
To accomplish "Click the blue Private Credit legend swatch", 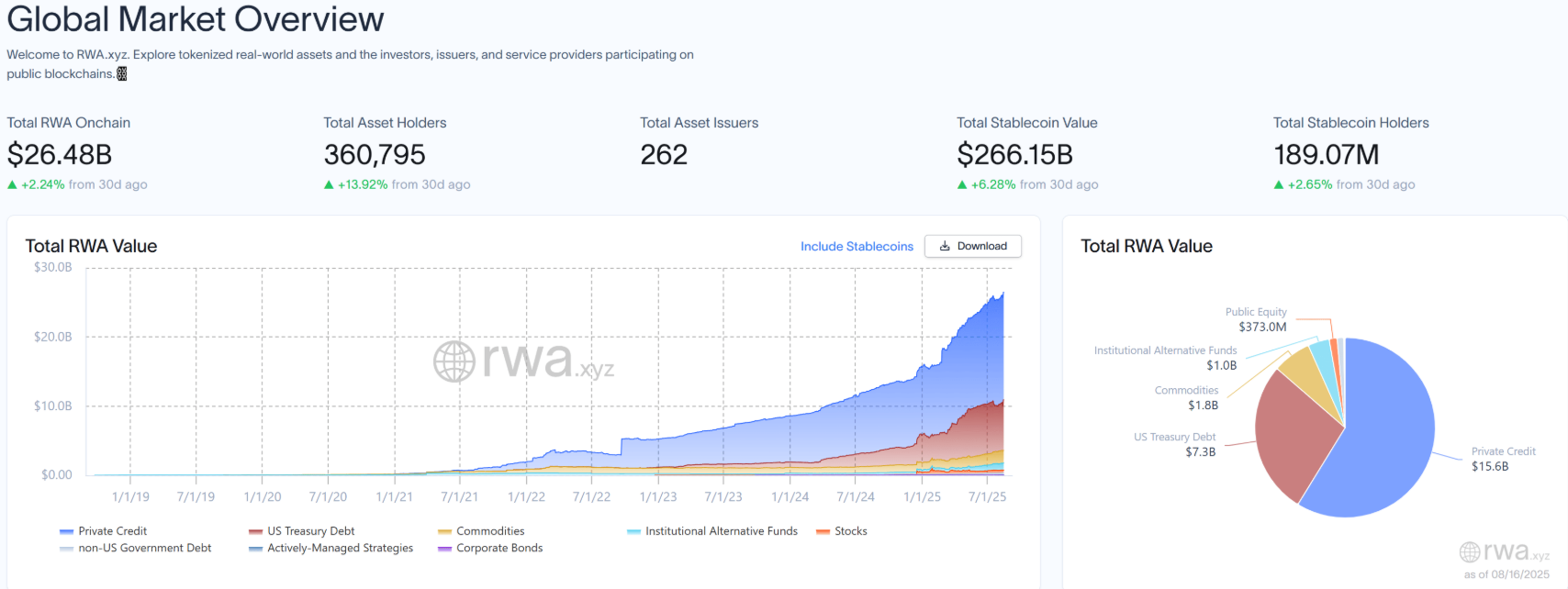I will [66, 531].
